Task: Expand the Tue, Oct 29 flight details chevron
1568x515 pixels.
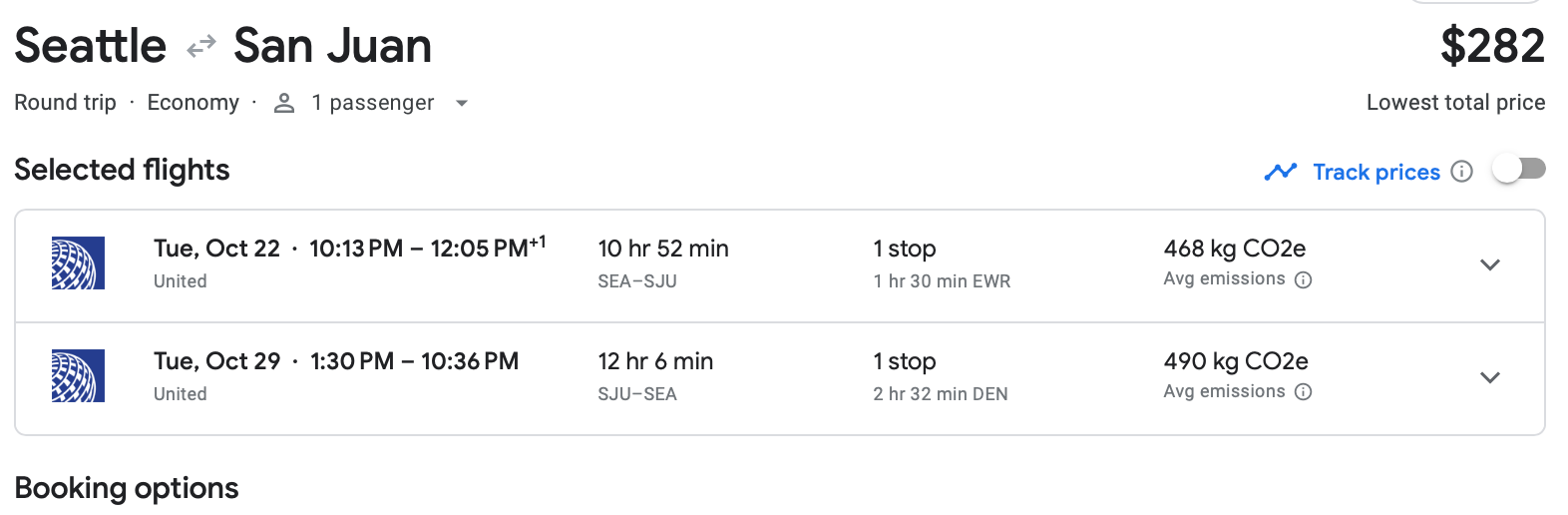Action: tap(1490, 377)
